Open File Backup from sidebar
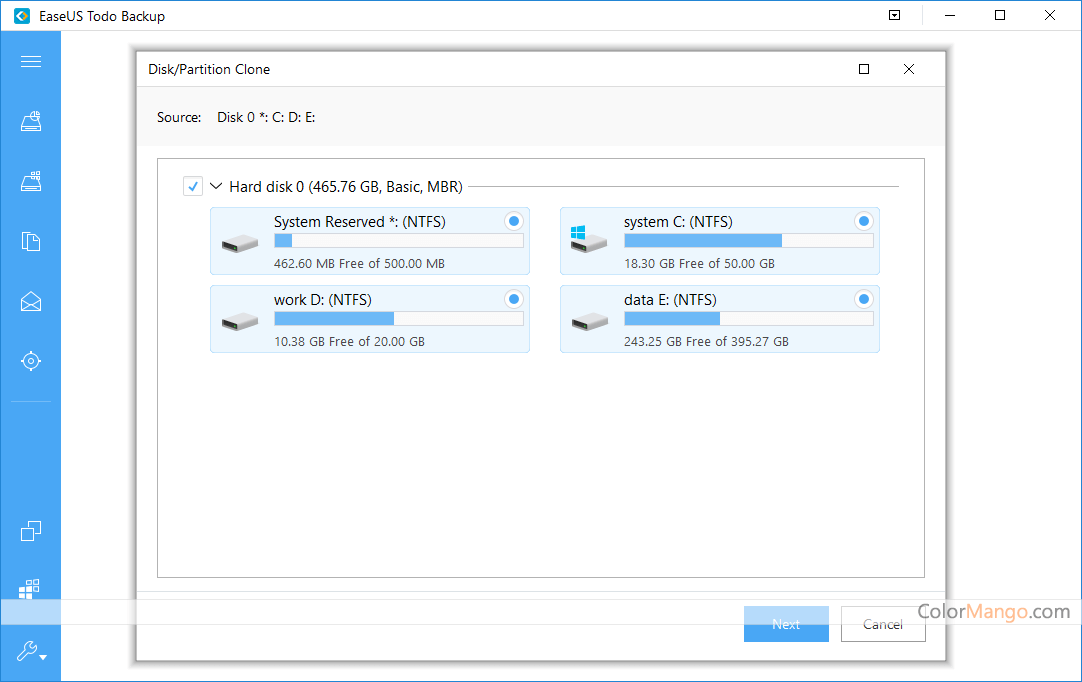Image resolution: width=1082 pixels, height=682 pixels. pyautogui.click(x=31, y=241)
